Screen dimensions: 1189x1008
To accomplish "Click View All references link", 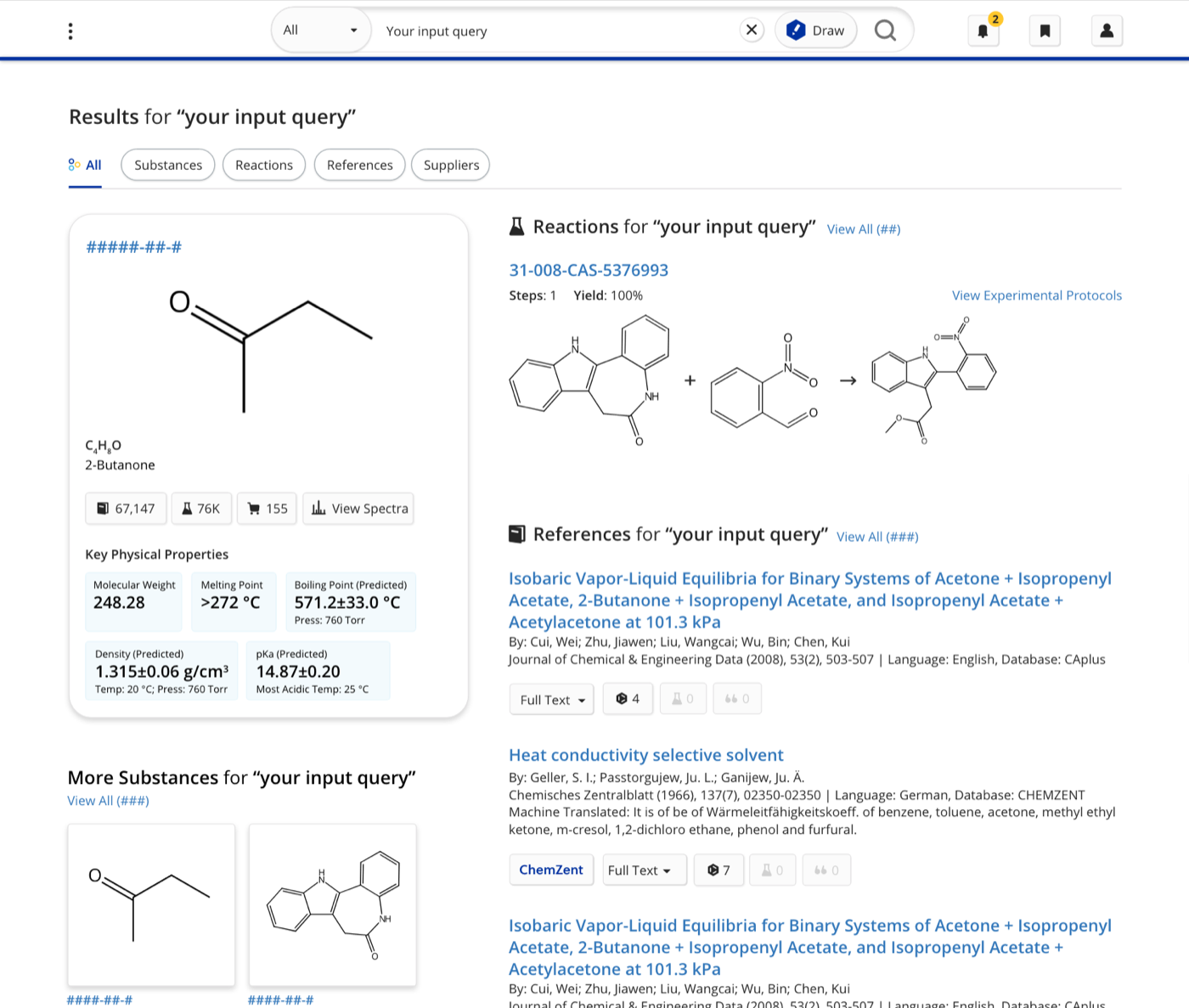I will (877, 537).
